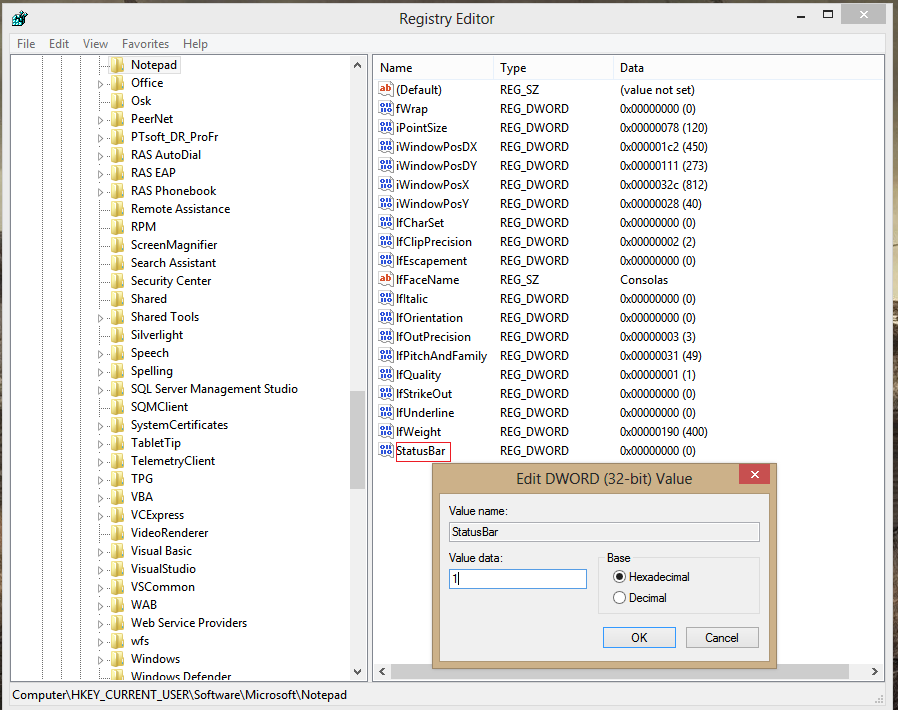Click the Data column header
898x710 pixels.
(749, 68)
